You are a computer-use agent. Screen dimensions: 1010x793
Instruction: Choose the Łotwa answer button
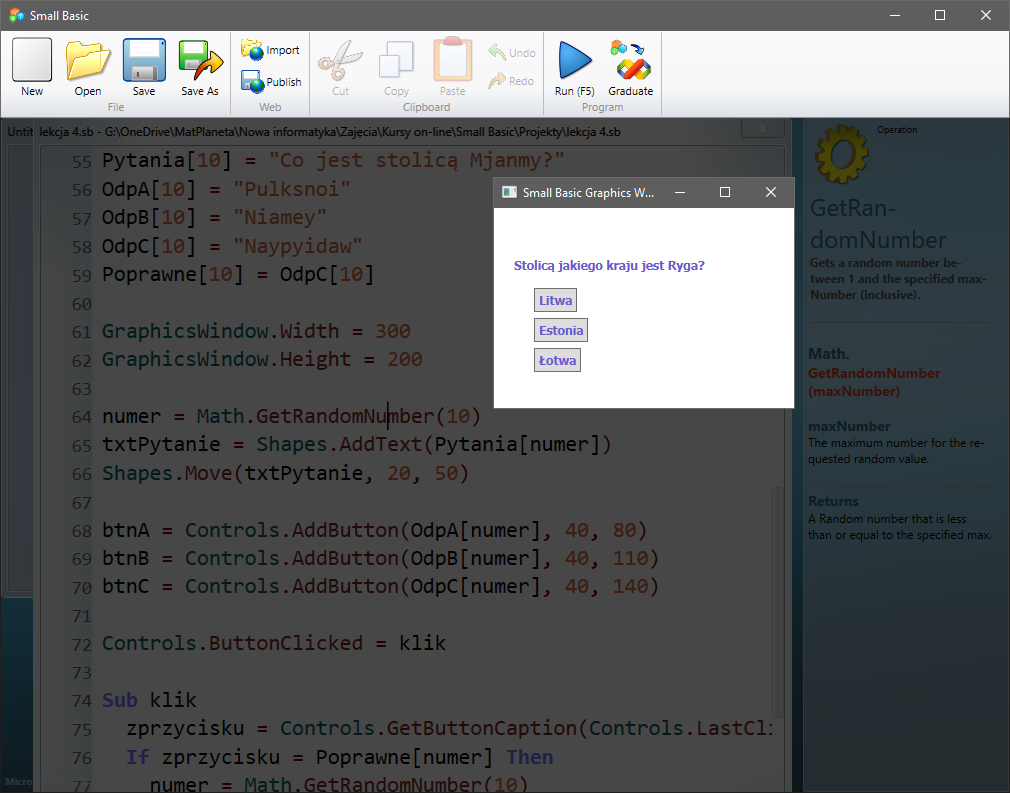tap(557, 360)
